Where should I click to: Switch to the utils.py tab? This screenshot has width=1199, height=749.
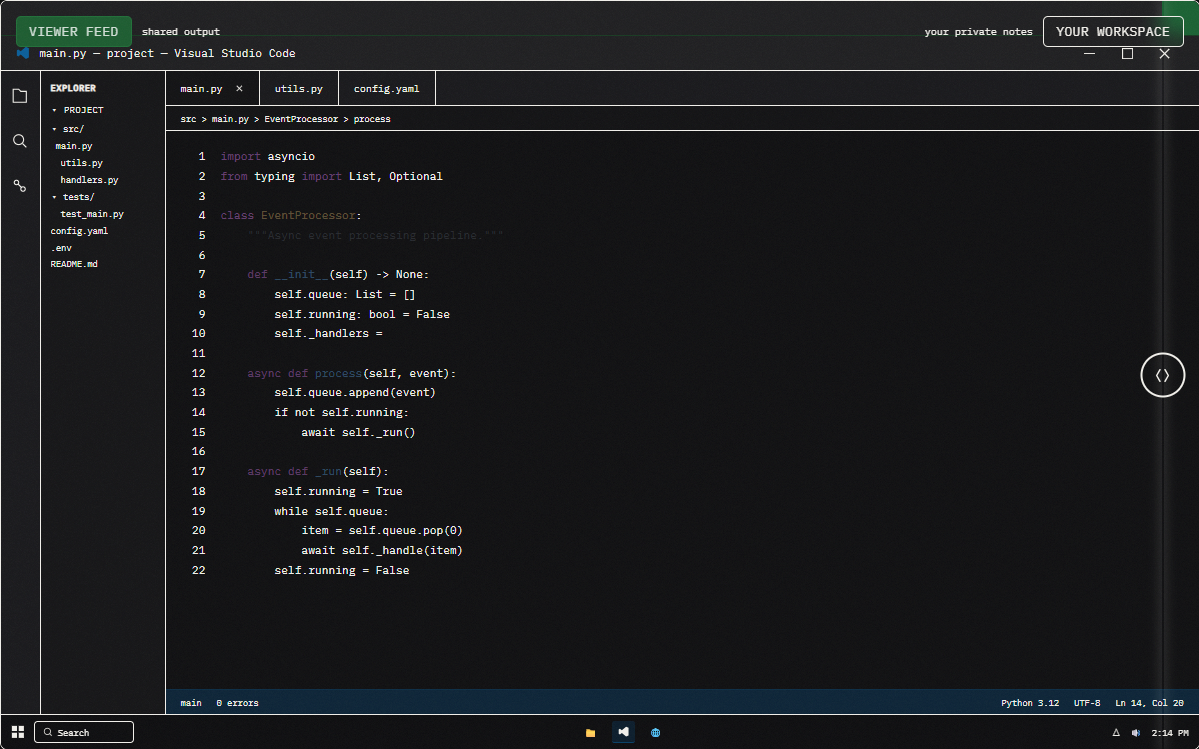coord(299,89)
